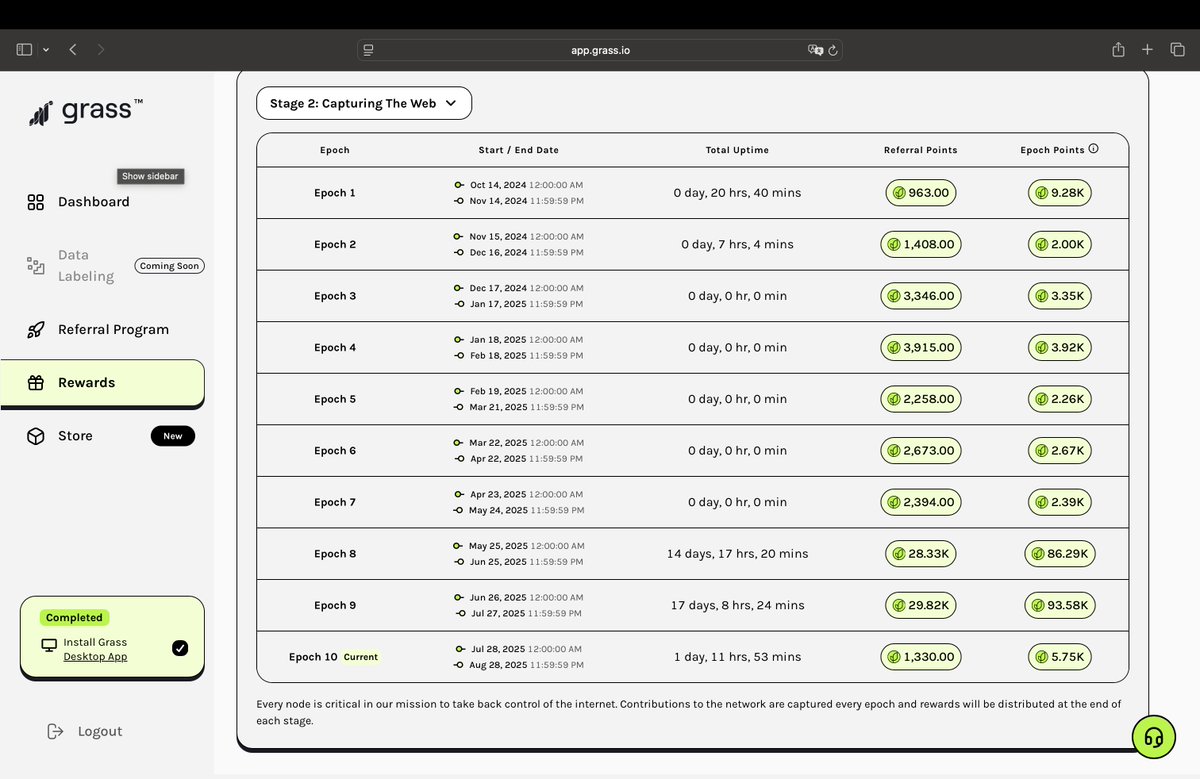Screen dimensions: 1200x779
Task: Select the Rewards menu item
Action: pyautogui.click(x=102, y=383)
